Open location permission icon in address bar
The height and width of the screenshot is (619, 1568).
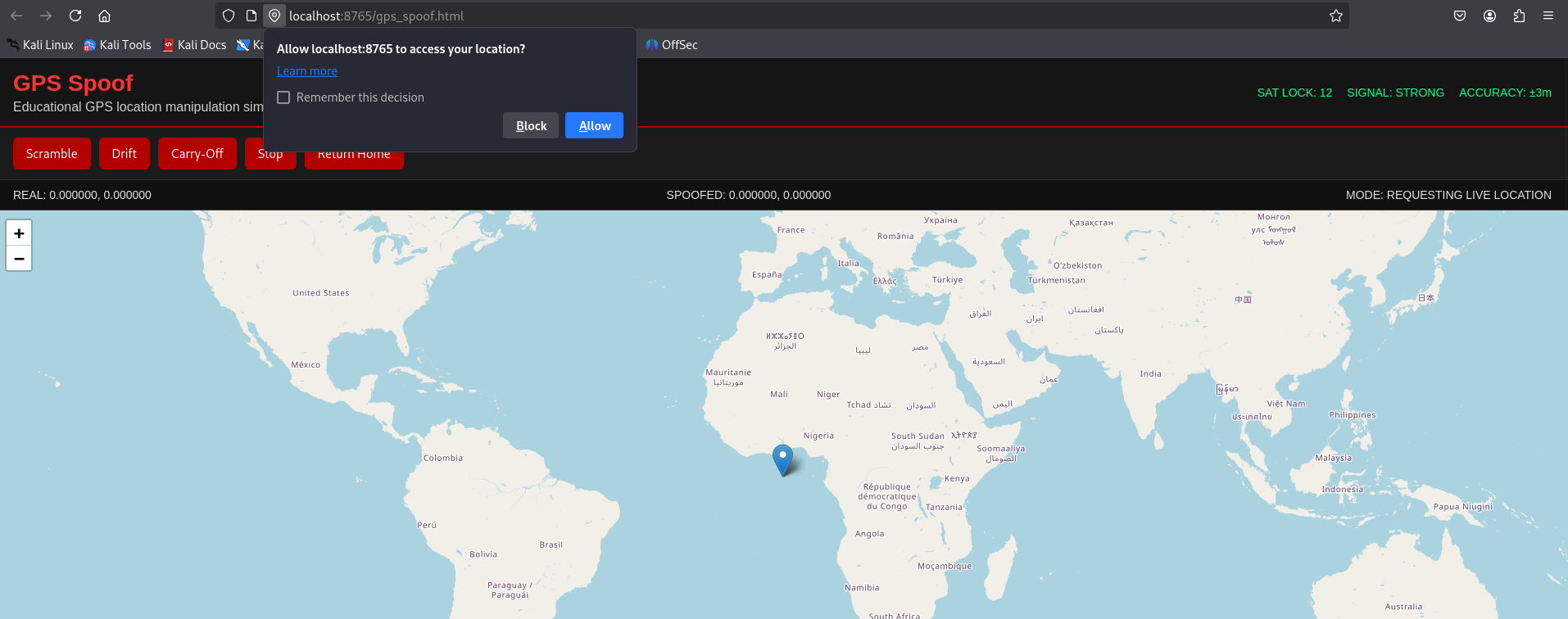(x=274, y=16)
